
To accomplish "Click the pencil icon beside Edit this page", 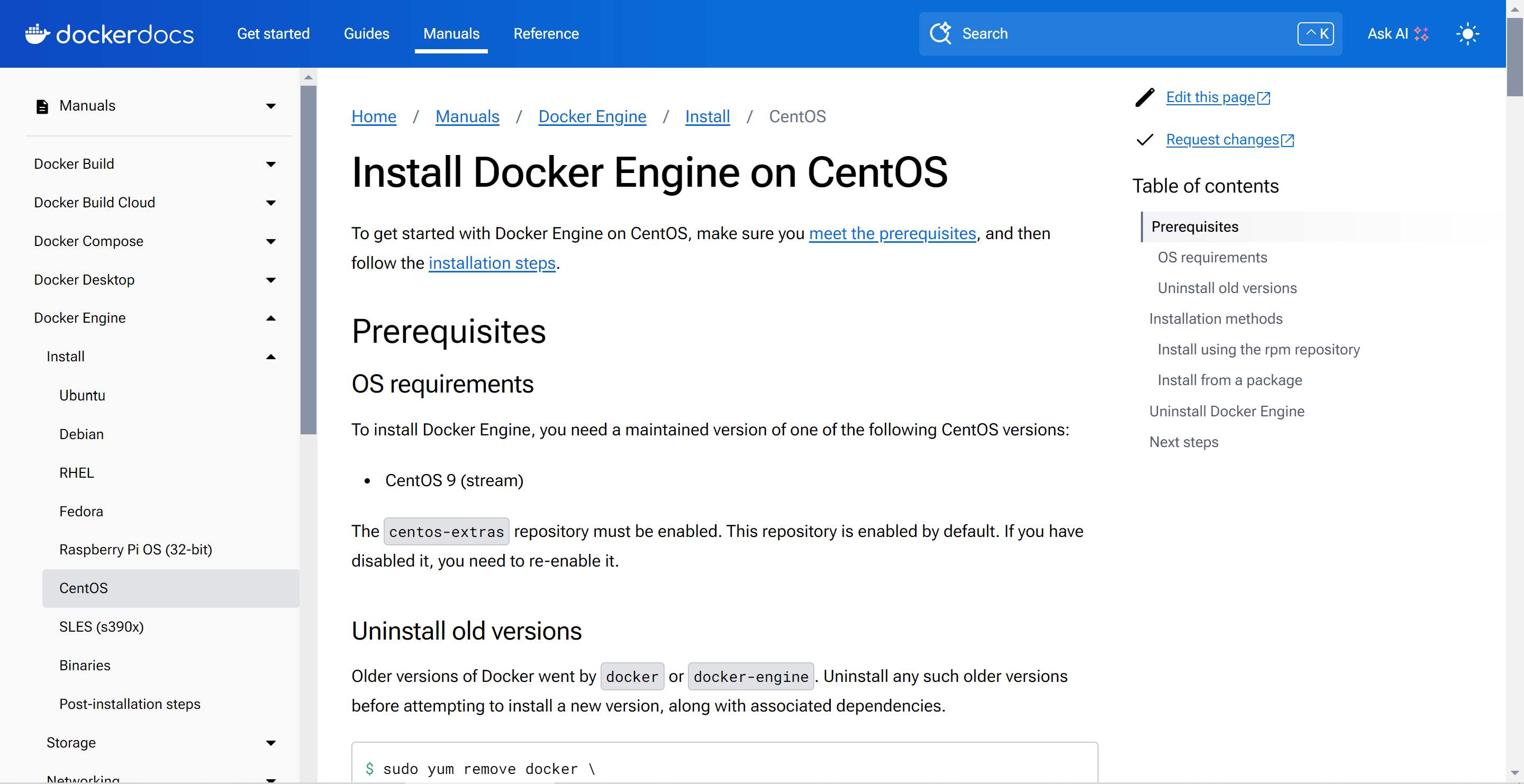I will click(x=1145, y=97).
